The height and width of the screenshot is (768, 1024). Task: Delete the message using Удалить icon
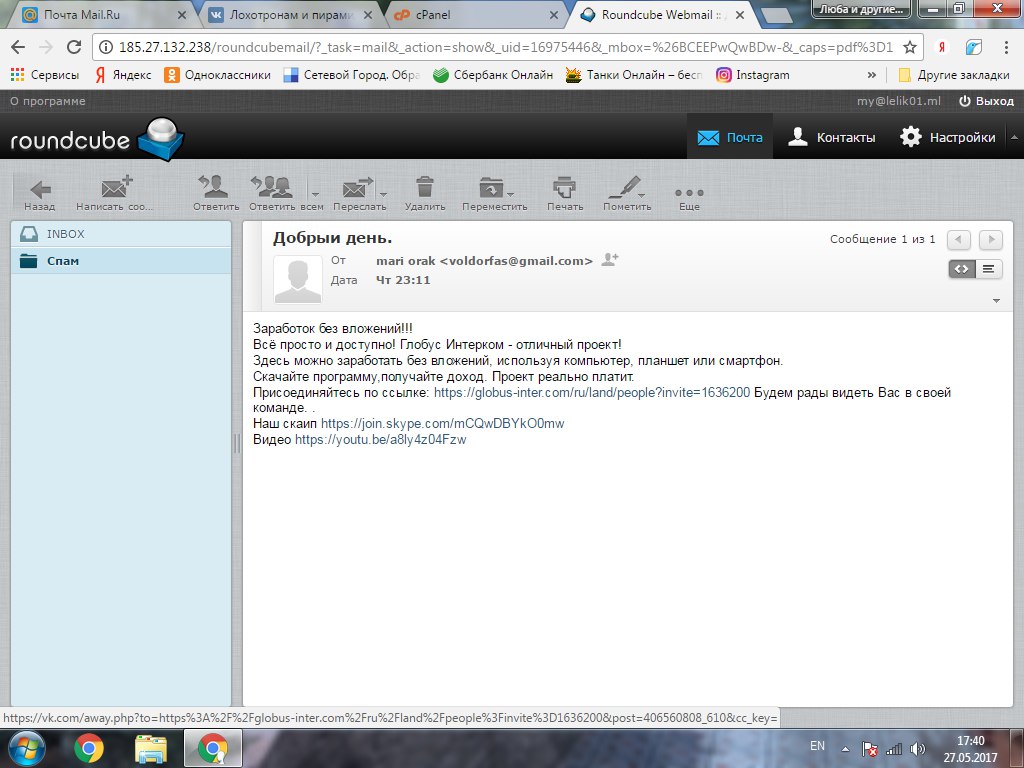coord(425,193)
